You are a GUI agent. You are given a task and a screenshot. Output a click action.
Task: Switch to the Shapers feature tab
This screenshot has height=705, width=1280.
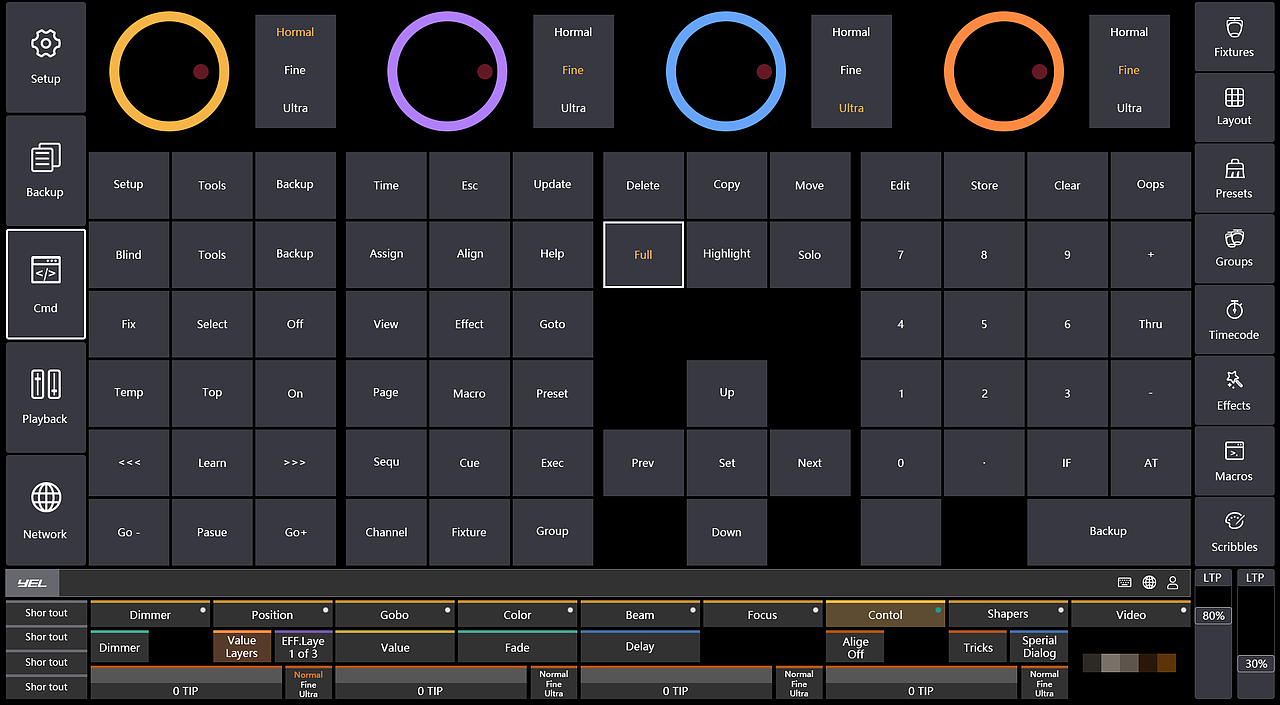(1007, 614)
